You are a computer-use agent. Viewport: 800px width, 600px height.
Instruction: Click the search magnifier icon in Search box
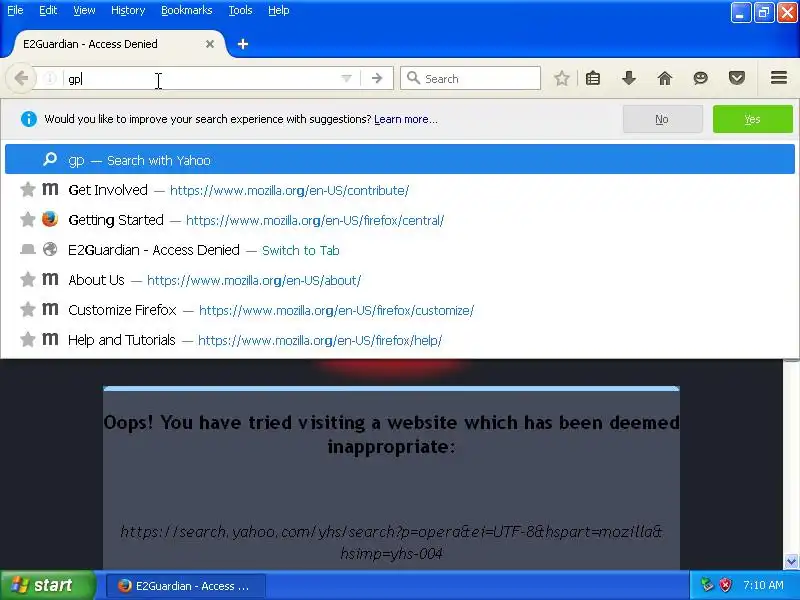point(413,78)
